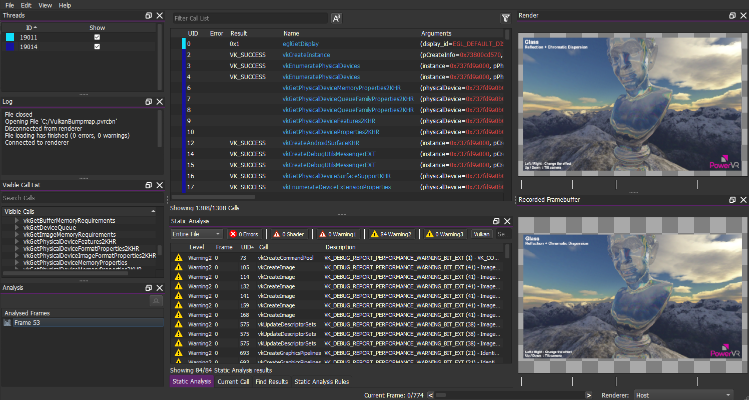Open the View menu
The height and width of the screenshot is (400, 749).
click(43, 5)
